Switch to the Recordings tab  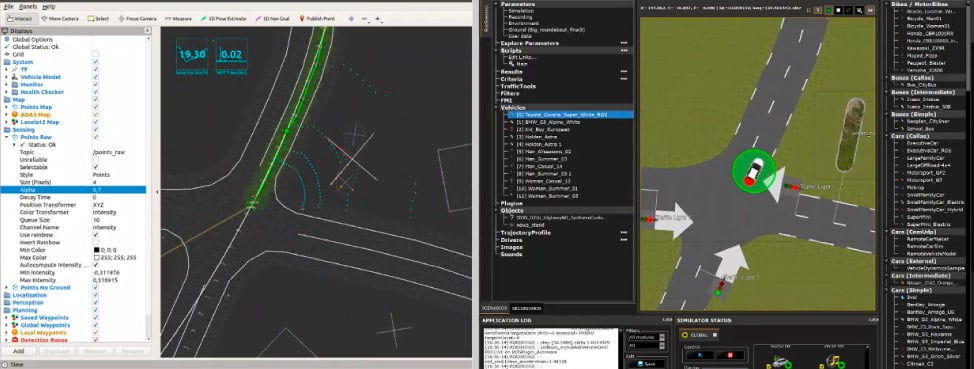click(x=527, y=308)
